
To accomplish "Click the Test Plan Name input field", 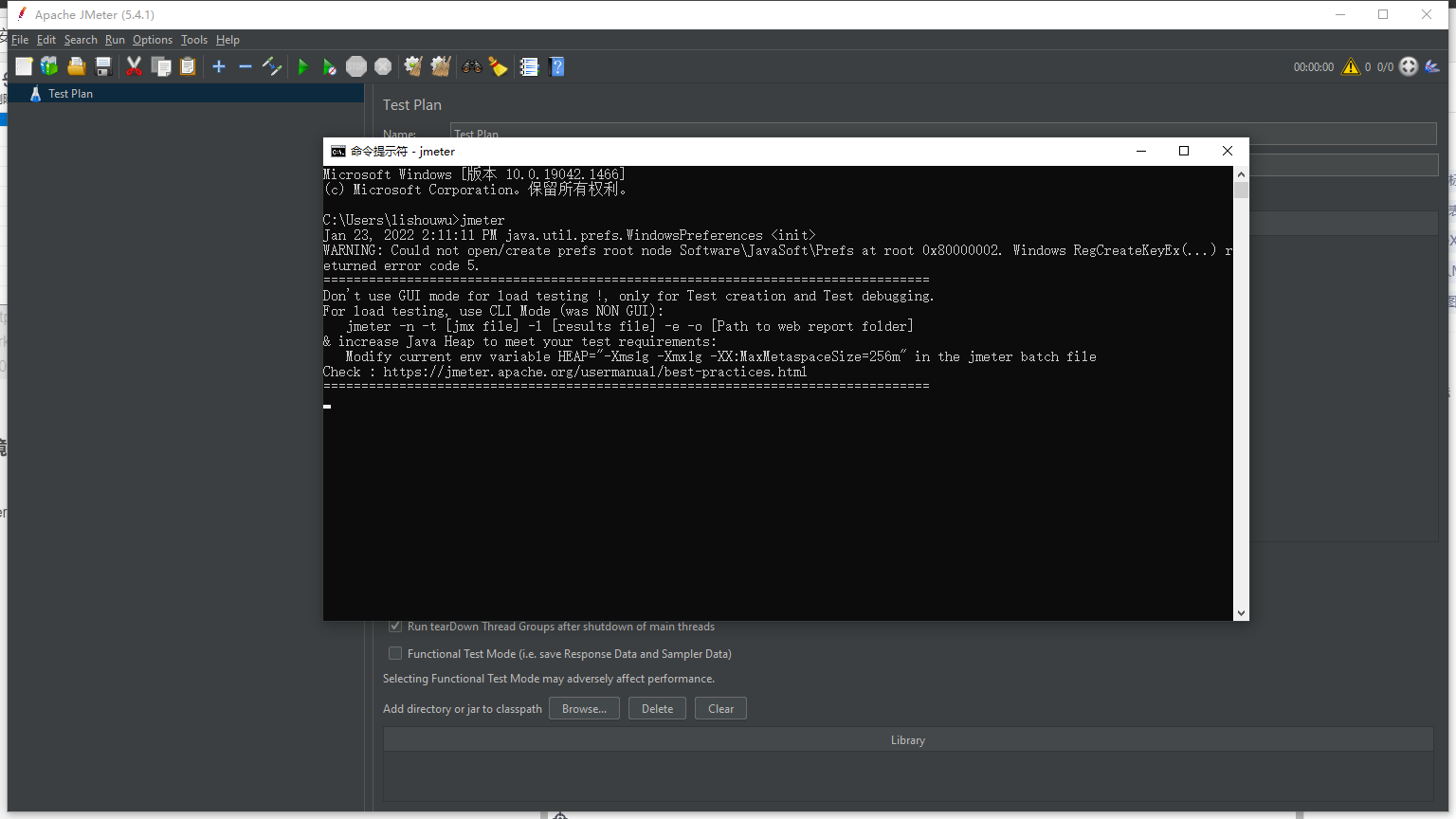I will coord(943,134).
